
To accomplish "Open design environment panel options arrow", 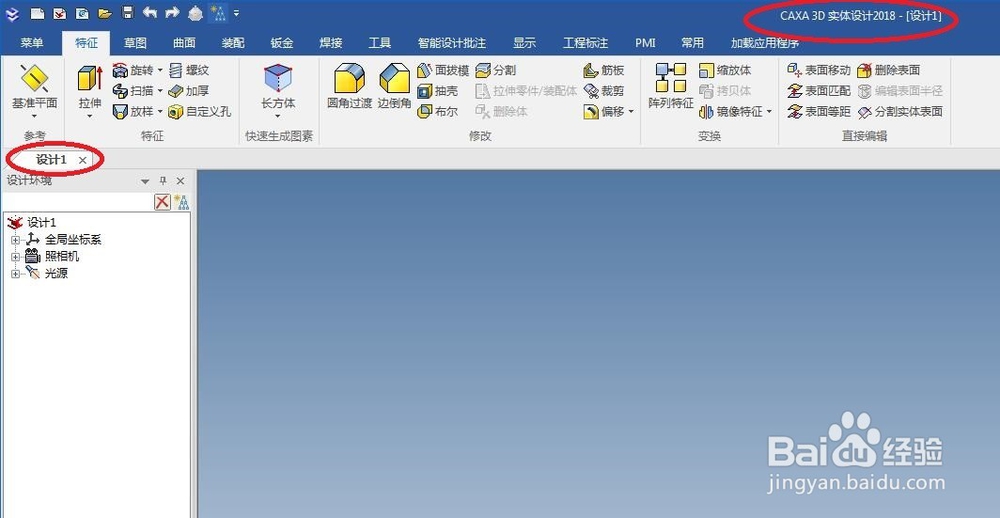I will coord(145,182).
